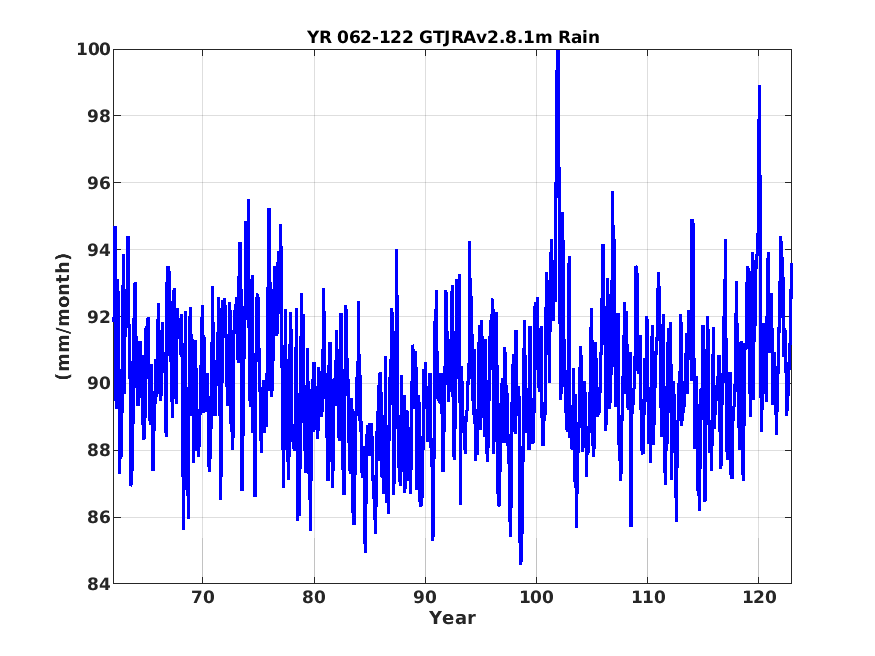The height and width of the screenshot is (656, 875).
Task: Click the lowest trough near year 98.5
Action: [x=521, y=562]
